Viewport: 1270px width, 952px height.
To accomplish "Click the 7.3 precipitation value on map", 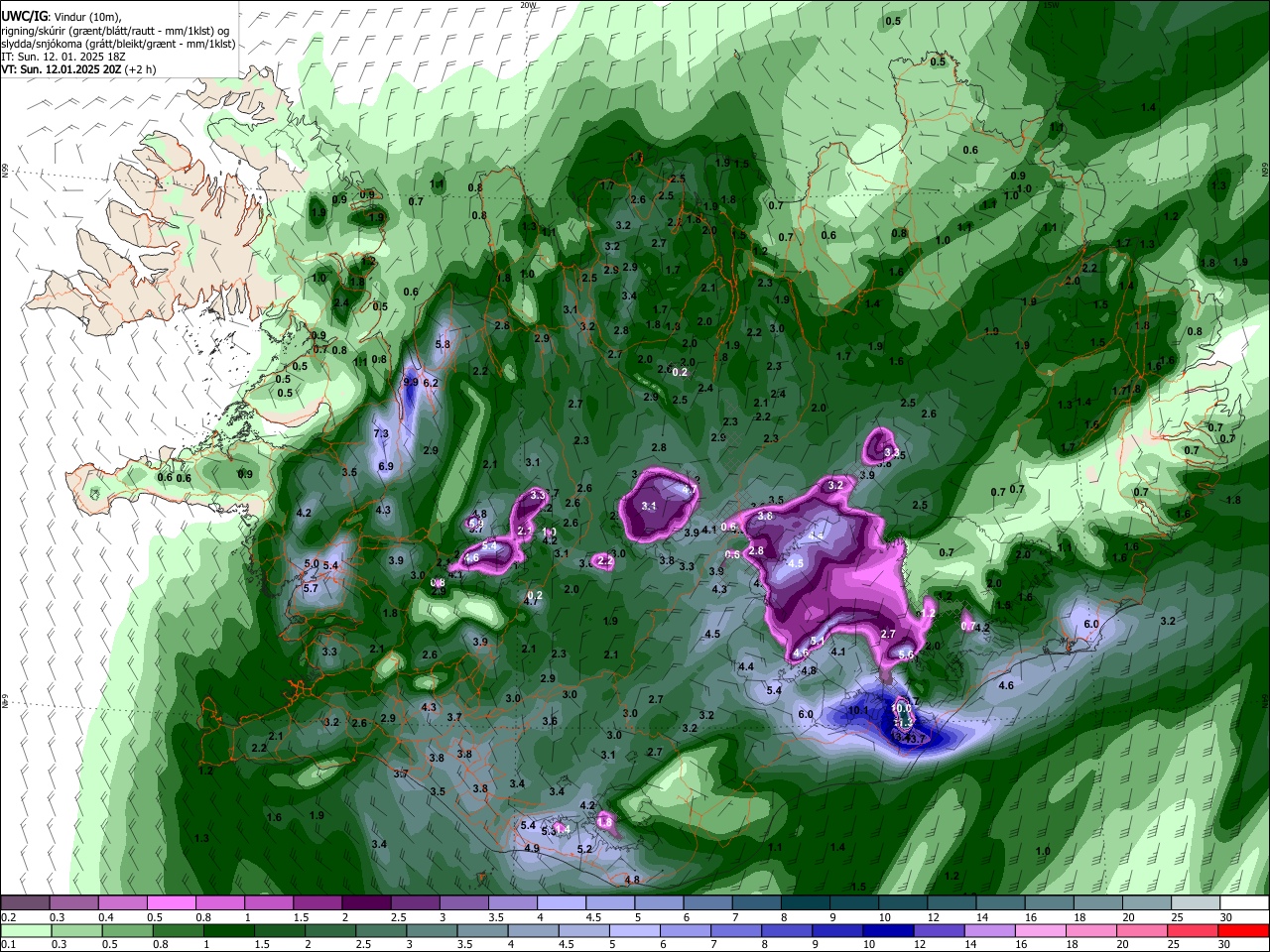I will pyautogui.click(x=381, y=434).
